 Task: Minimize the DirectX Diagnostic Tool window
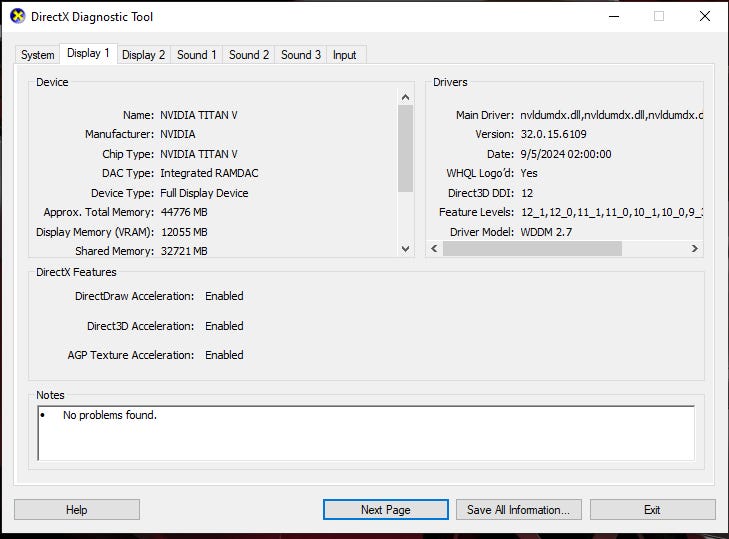614,16
